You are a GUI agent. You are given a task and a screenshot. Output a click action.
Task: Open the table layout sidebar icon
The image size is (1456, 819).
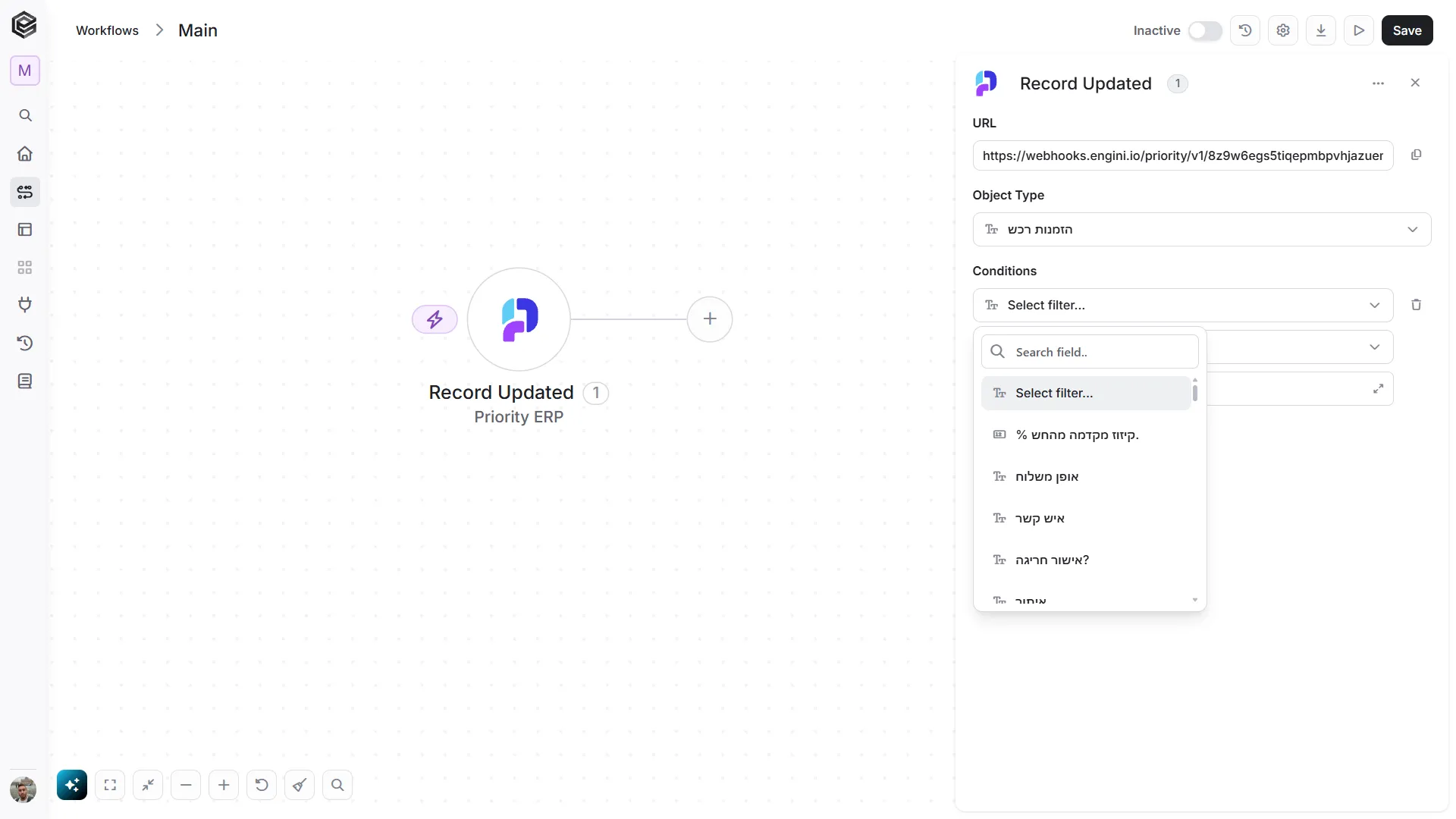(25, 229)
